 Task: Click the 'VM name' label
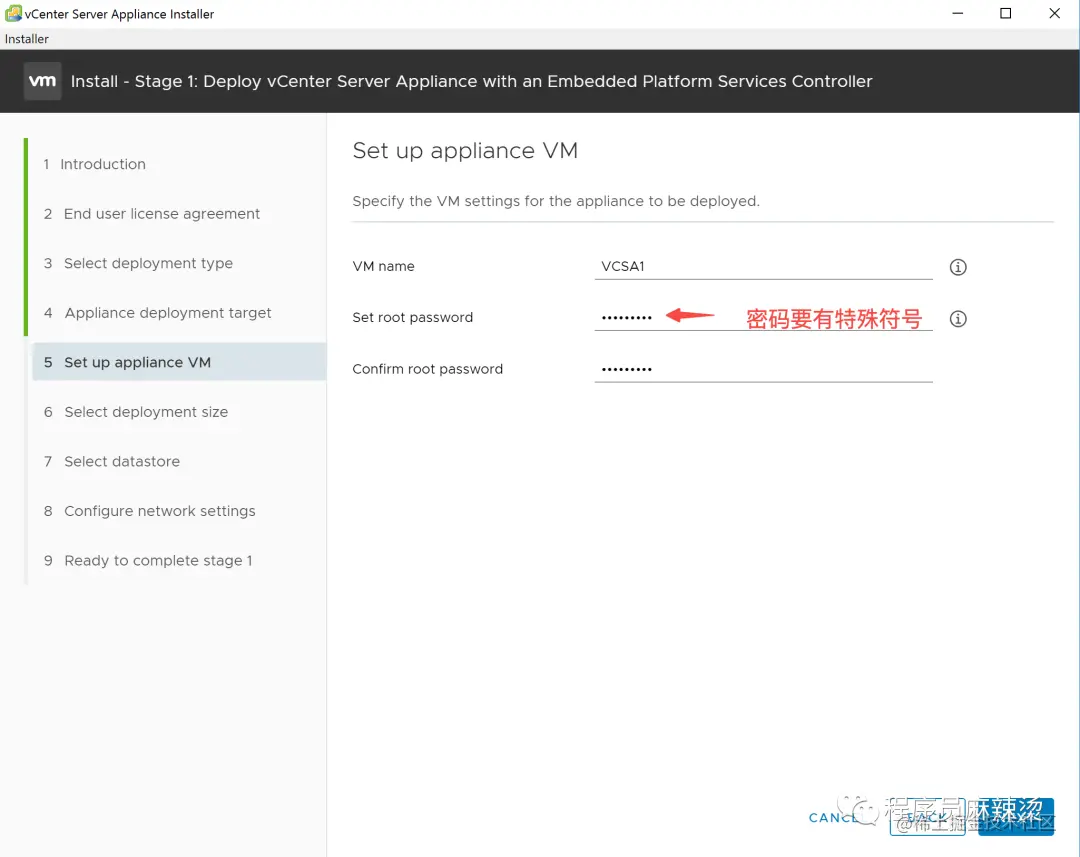[x=384, y=267]
